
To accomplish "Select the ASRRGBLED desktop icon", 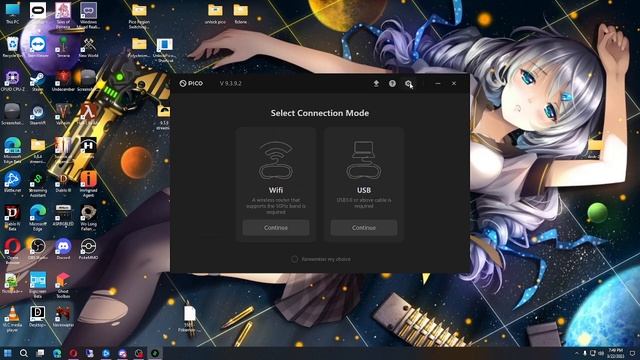I will click(63, 216).
